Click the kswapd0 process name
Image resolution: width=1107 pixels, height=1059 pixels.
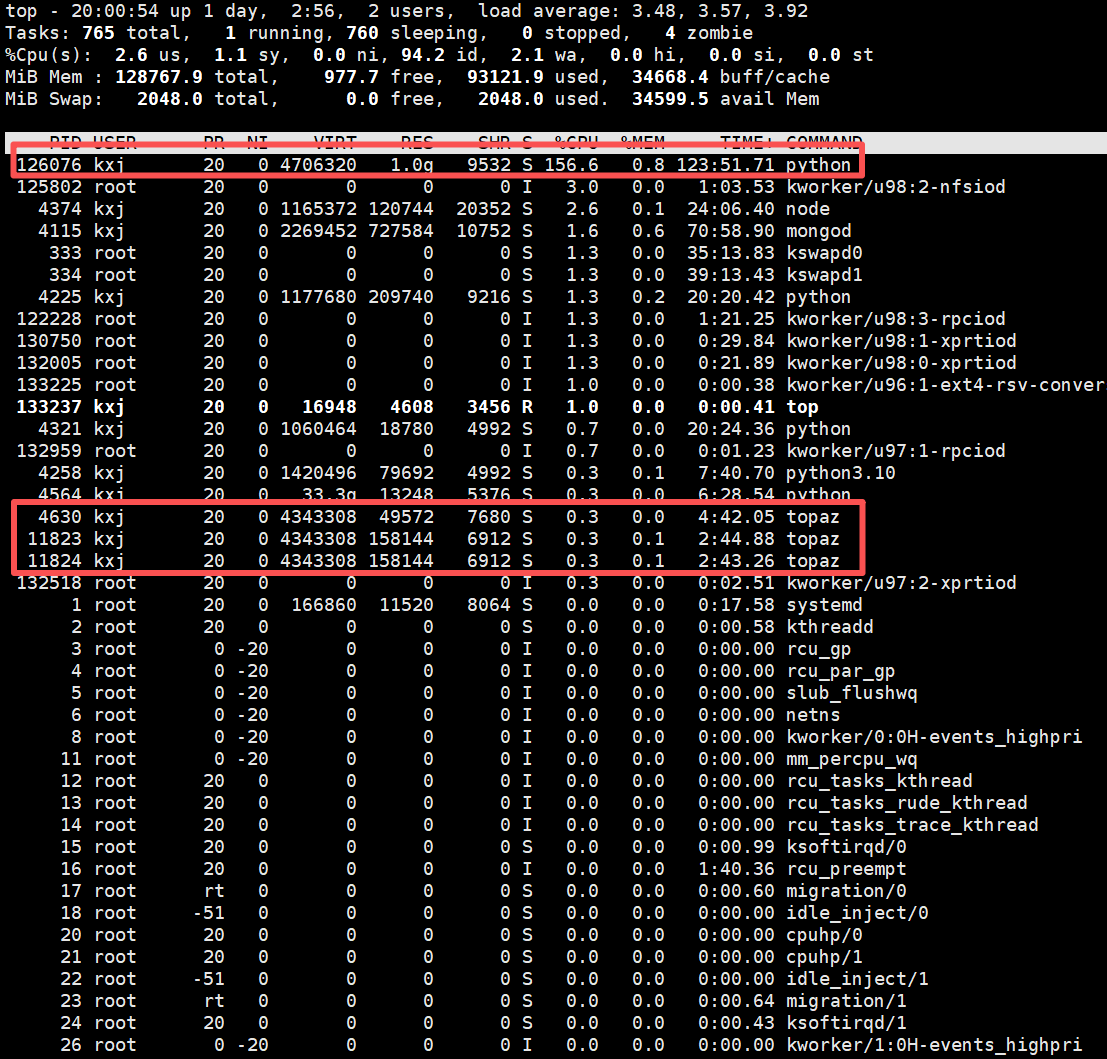point(824,253)
